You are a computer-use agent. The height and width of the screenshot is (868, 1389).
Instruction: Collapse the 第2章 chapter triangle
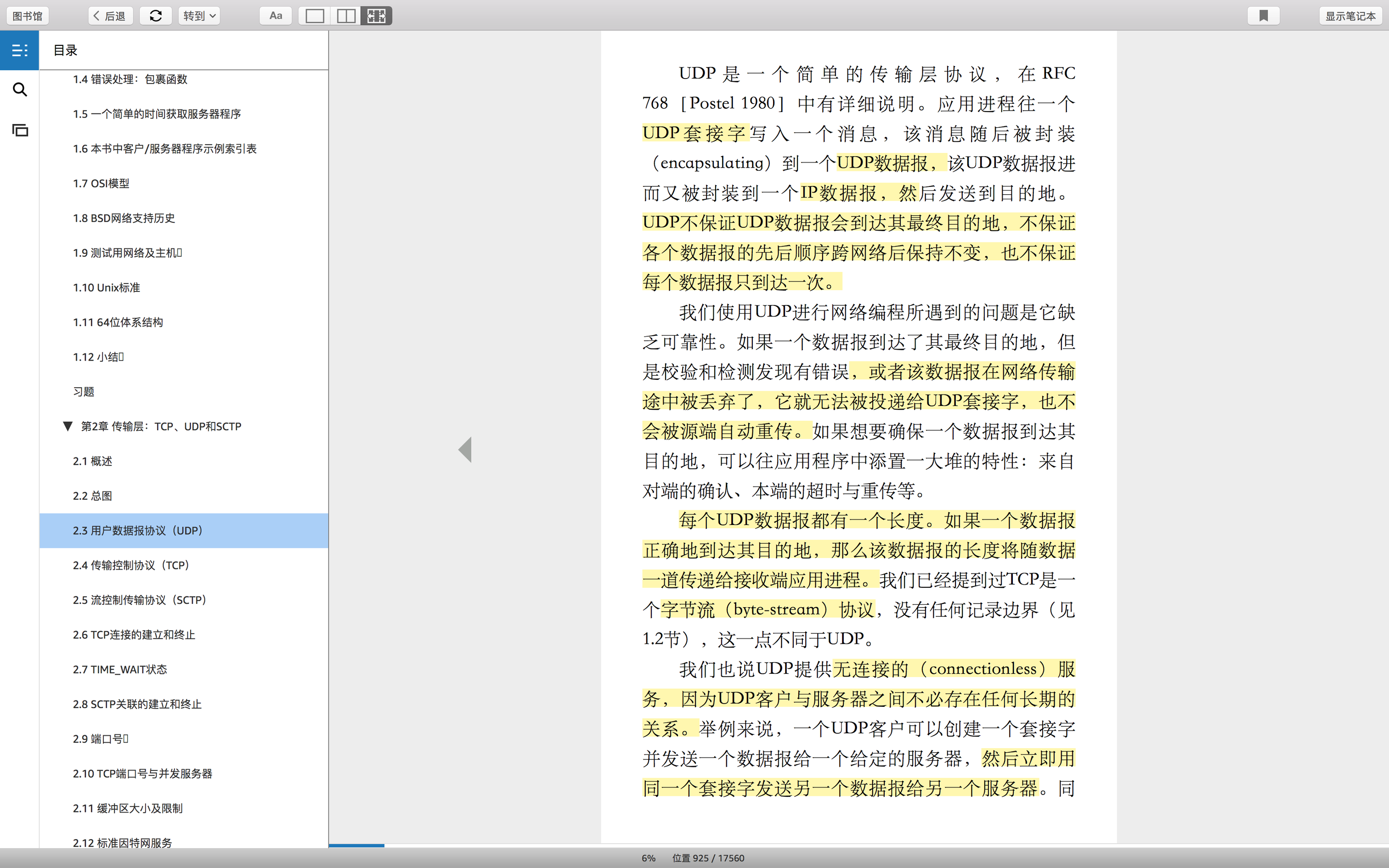68,426
